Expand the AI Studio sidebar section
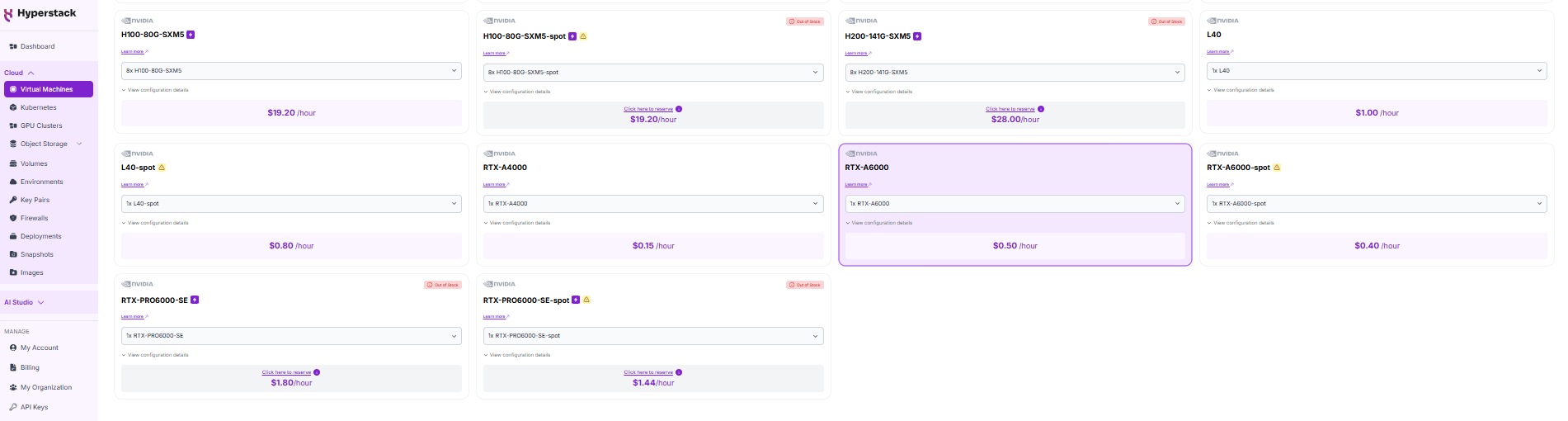Viewport: 1568px width, 421px height. pos(41,302)
